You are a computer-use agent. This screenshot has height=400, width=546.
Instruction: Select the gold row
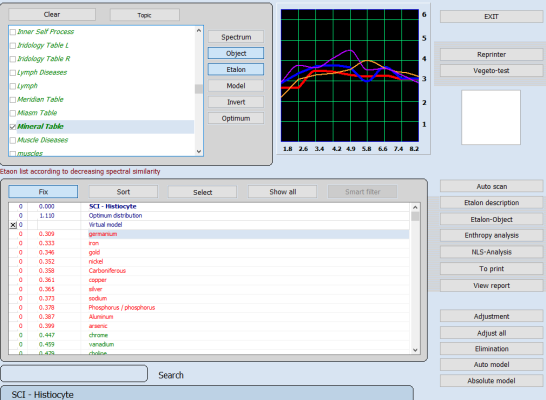[209, 252]
